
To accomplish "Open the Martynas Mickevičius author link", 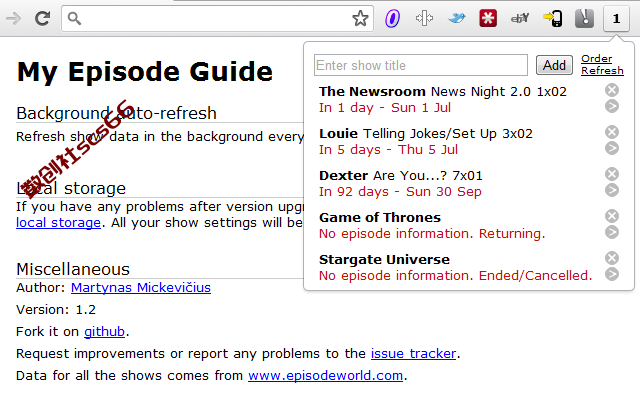I will pyautogui.click(x=141, y=288).
